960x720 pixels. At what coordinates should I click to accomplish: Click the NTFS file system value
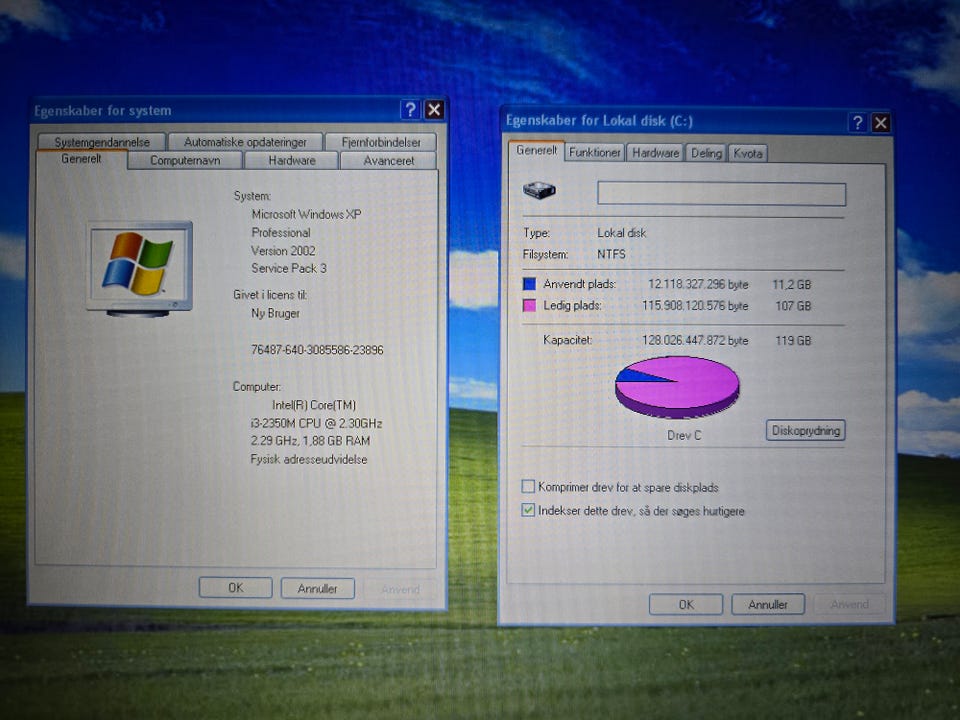click(x=611, y=254)
